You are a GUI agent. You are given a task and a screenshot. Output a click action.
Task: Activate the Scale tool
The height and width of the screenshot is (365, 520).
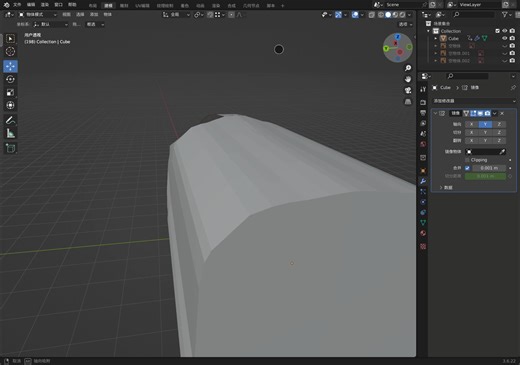10,92
